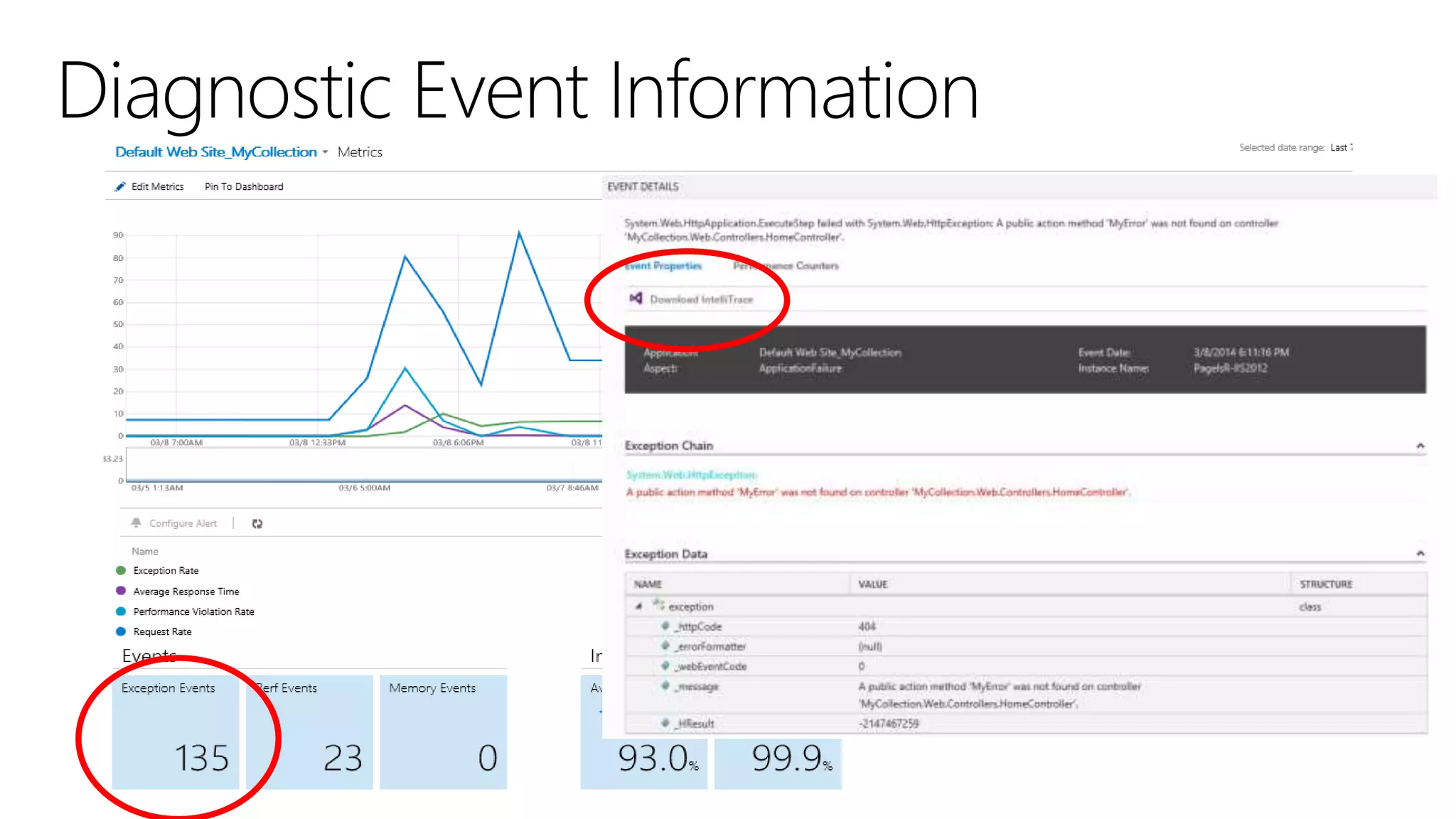1456x819 pixels.
Task: Open the Default Web Site_MyCollection dropdown
Action: pyautogui.click(x=325, y=152)
